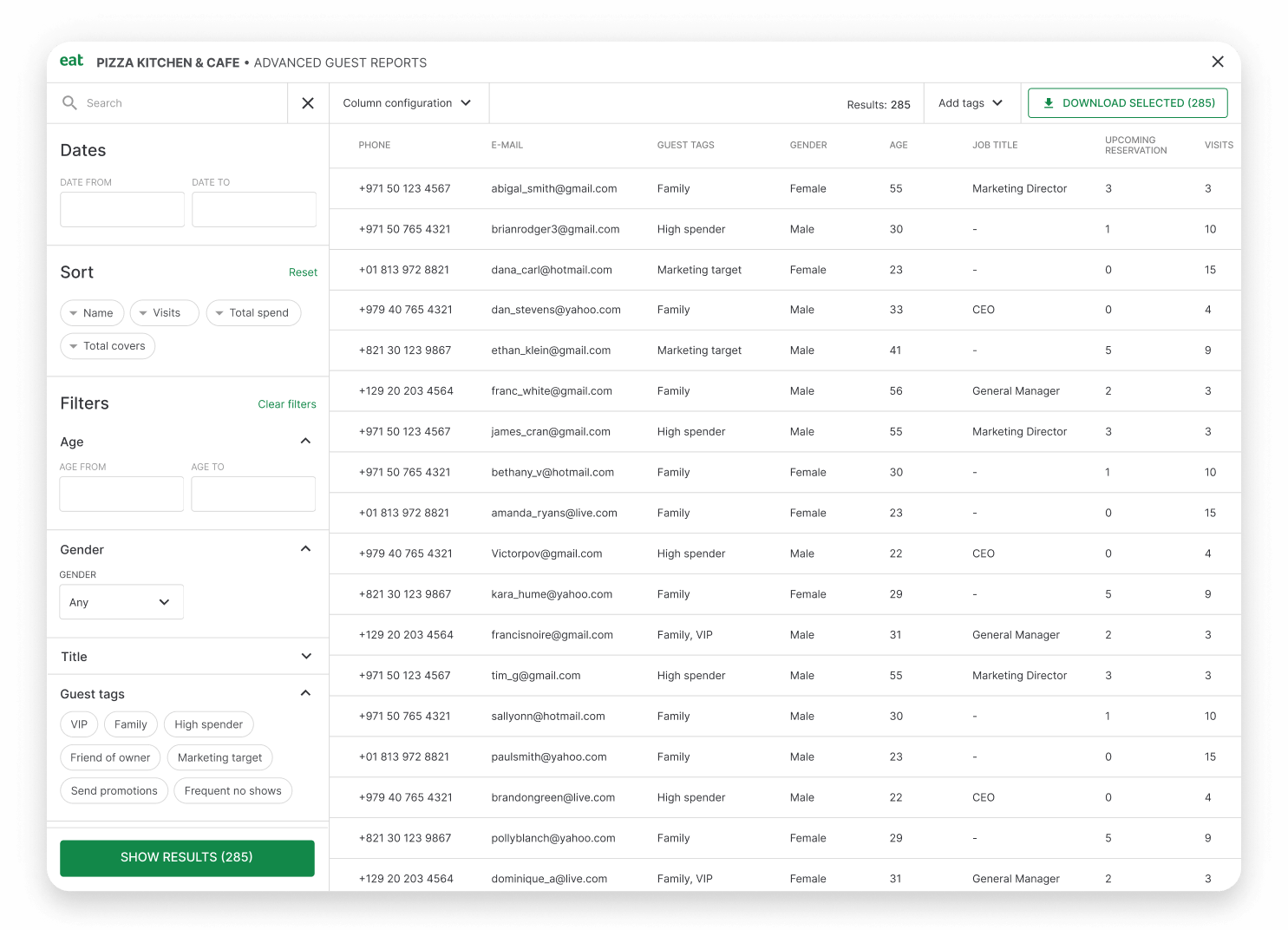Click the Clear filters link
Viewport: 1288px width, 930px height.
pos(287,403)
